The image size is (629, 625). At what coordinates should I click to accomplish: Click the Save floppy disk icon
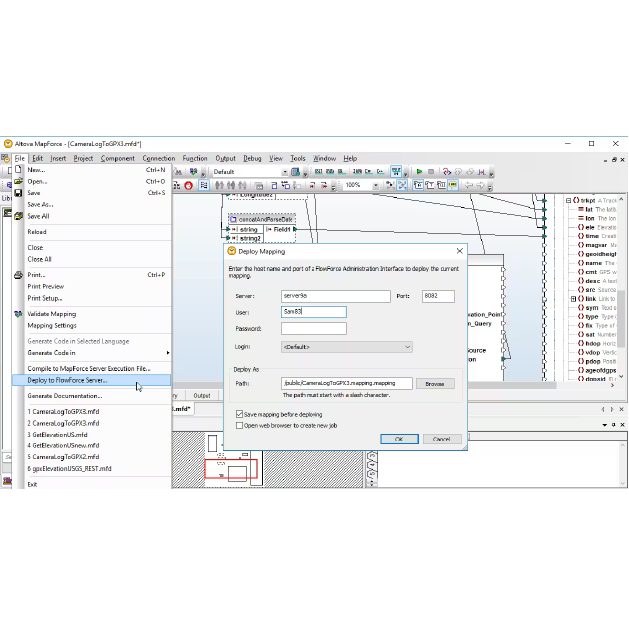[x=18, y=193]
